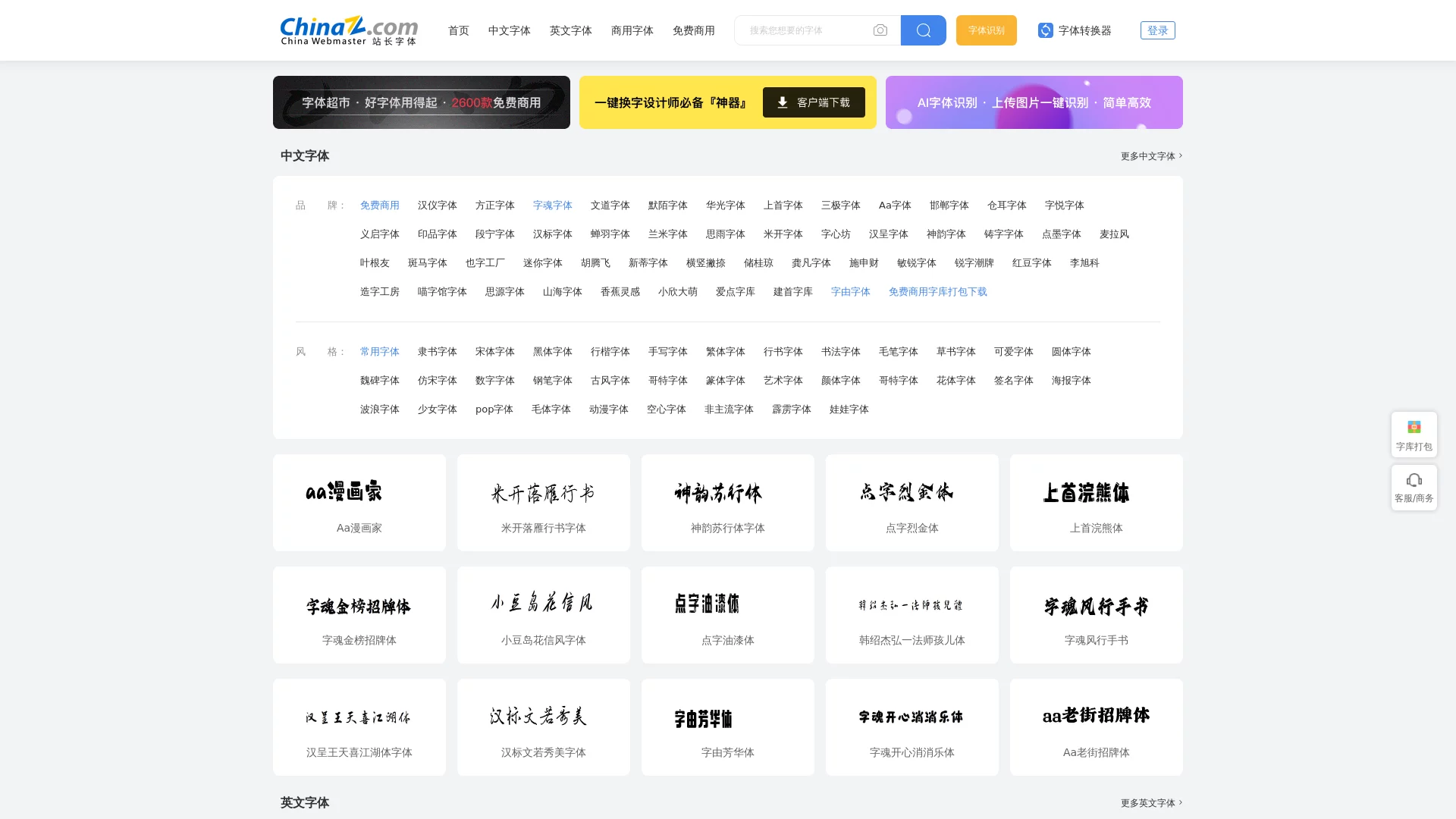Open the Aa漫画家 font preview card
This screenshot has width=1456, height=819.
point(359,502)
